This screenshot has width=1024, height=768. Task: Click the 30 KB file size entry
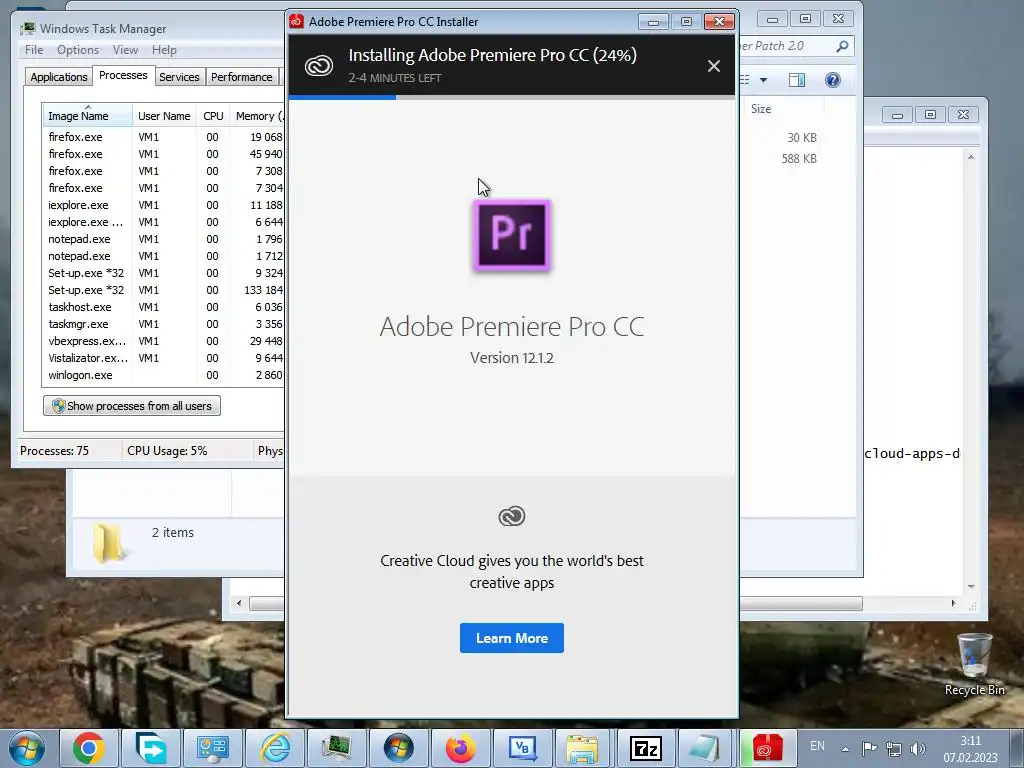[802, 138]
